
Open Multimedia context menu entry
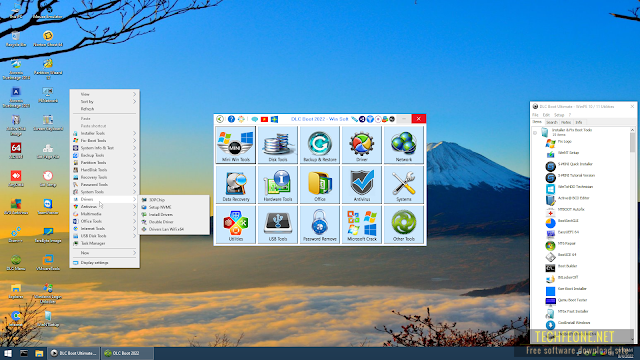click(x=105, y=214)
